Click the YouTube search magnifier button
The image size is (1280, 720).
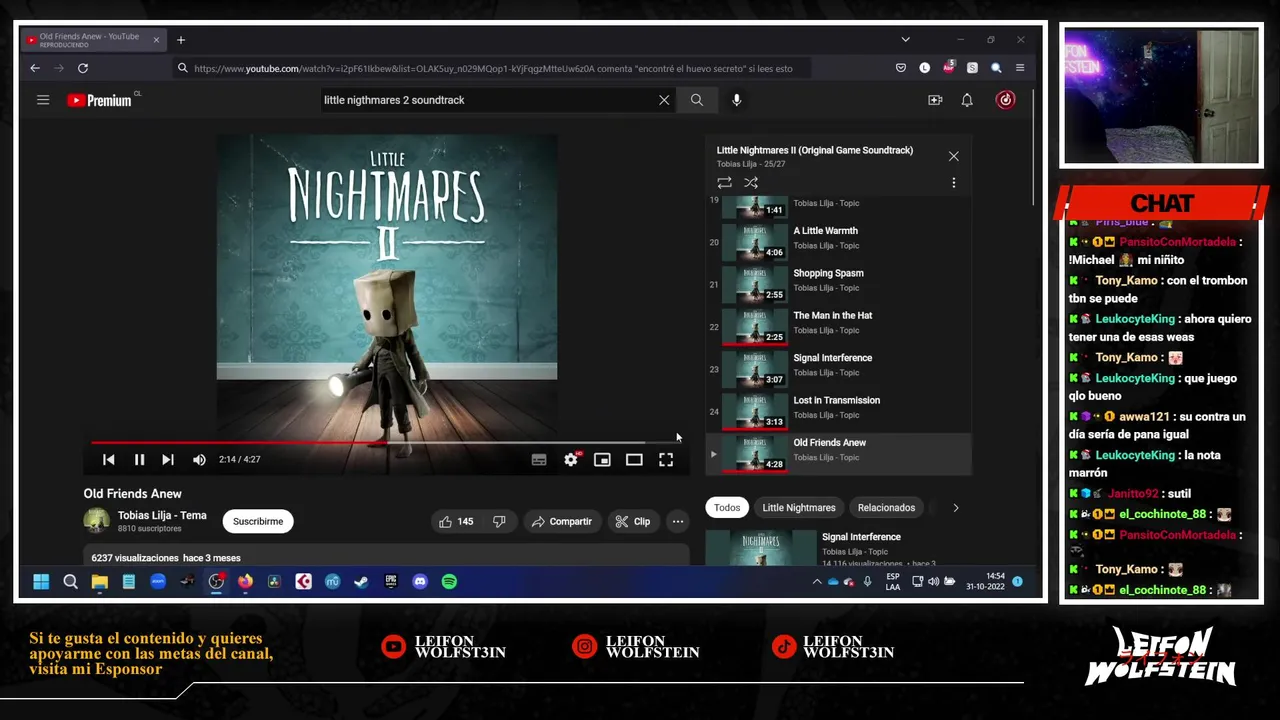[x=697, y=100]
